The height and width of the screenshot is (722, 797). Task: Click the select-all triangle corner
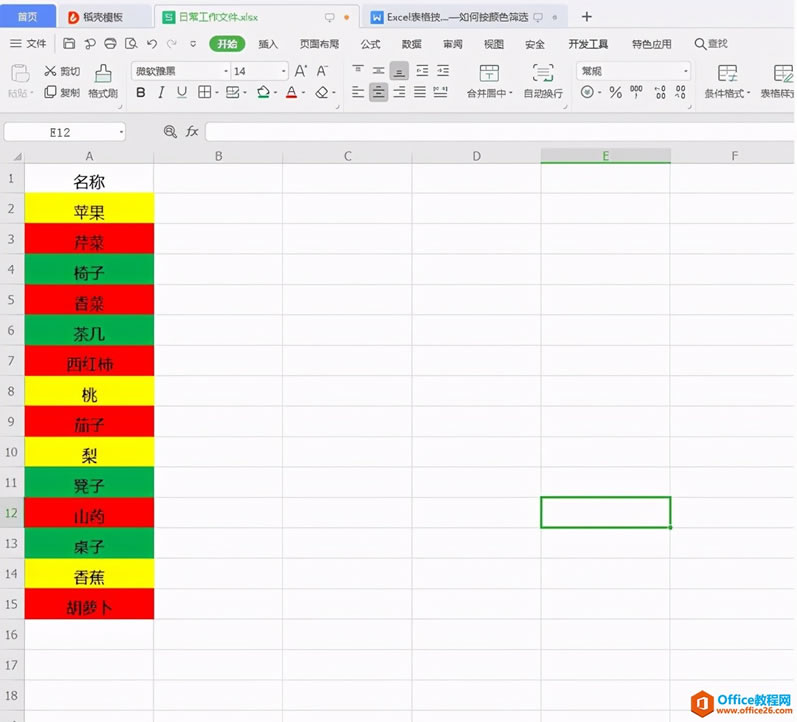click(x=17, y=156)
